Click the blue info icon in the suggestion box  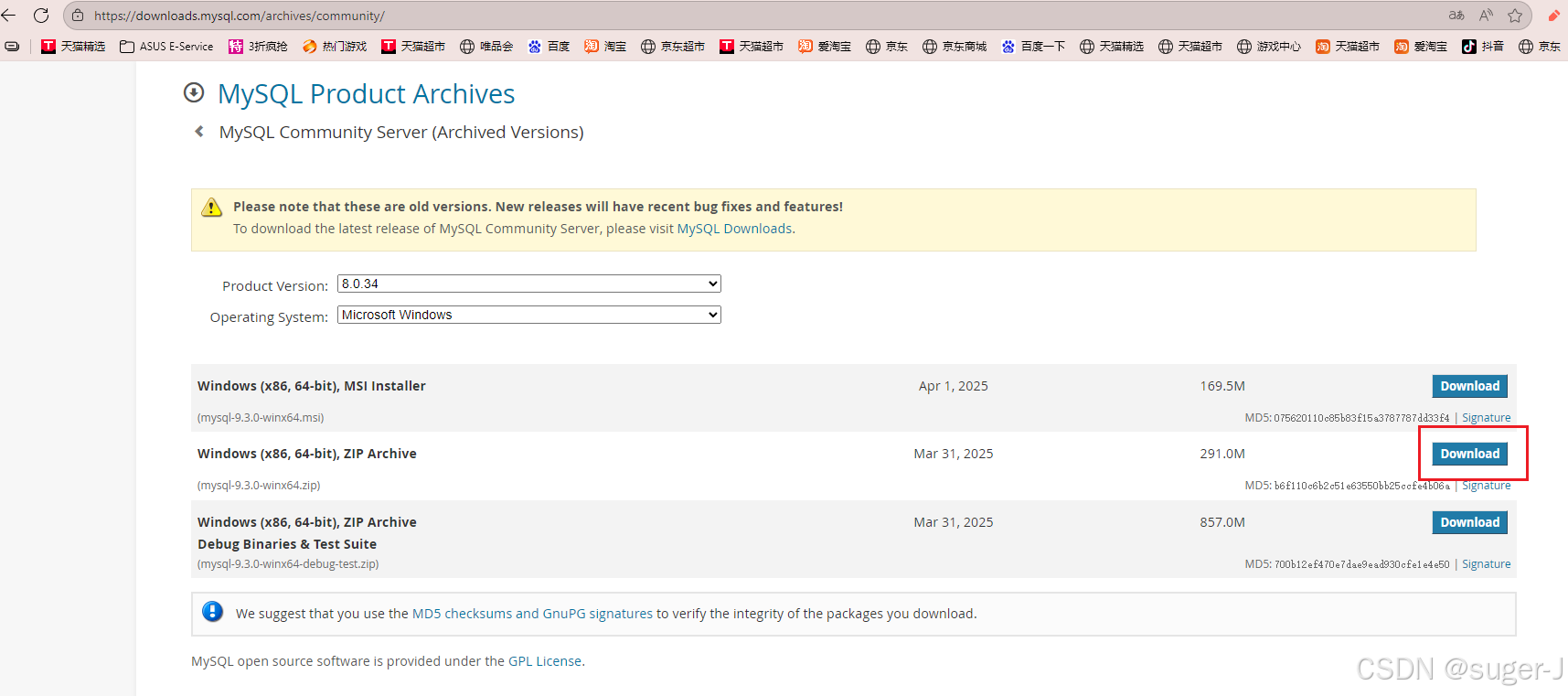coord(212,612)
